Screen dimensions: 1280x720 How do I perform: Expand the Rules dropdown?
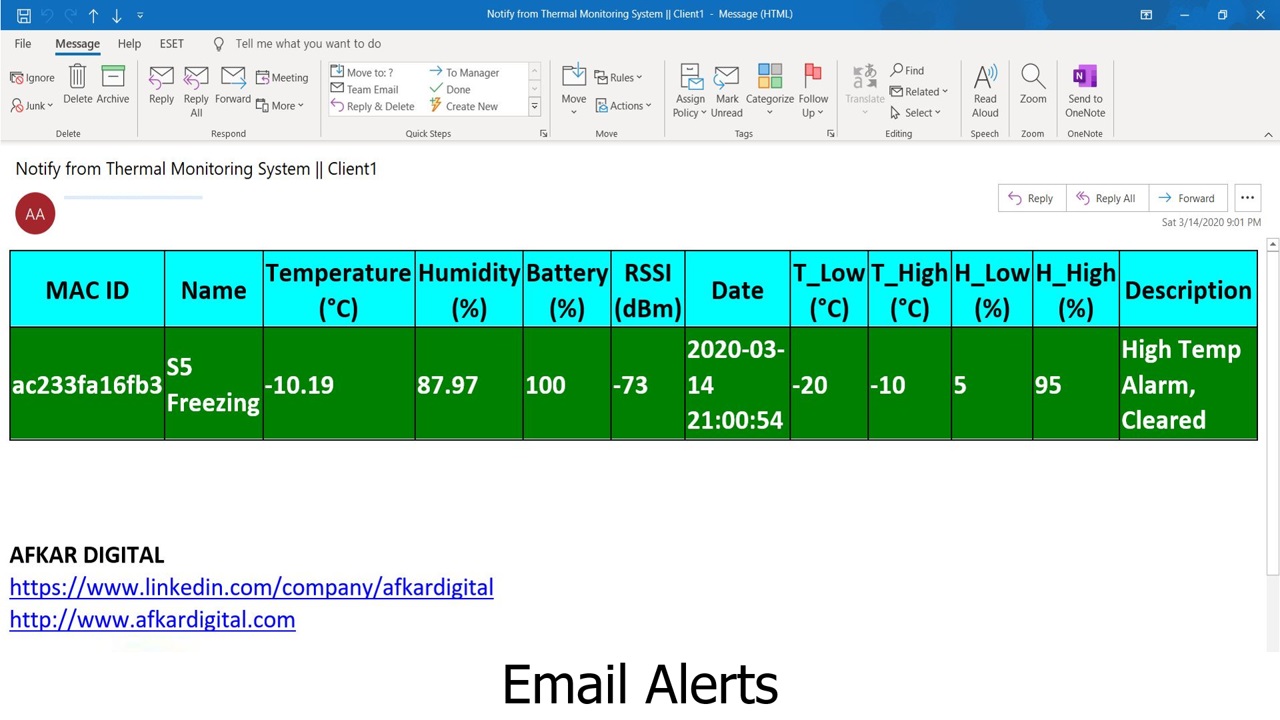pos(619,78)
